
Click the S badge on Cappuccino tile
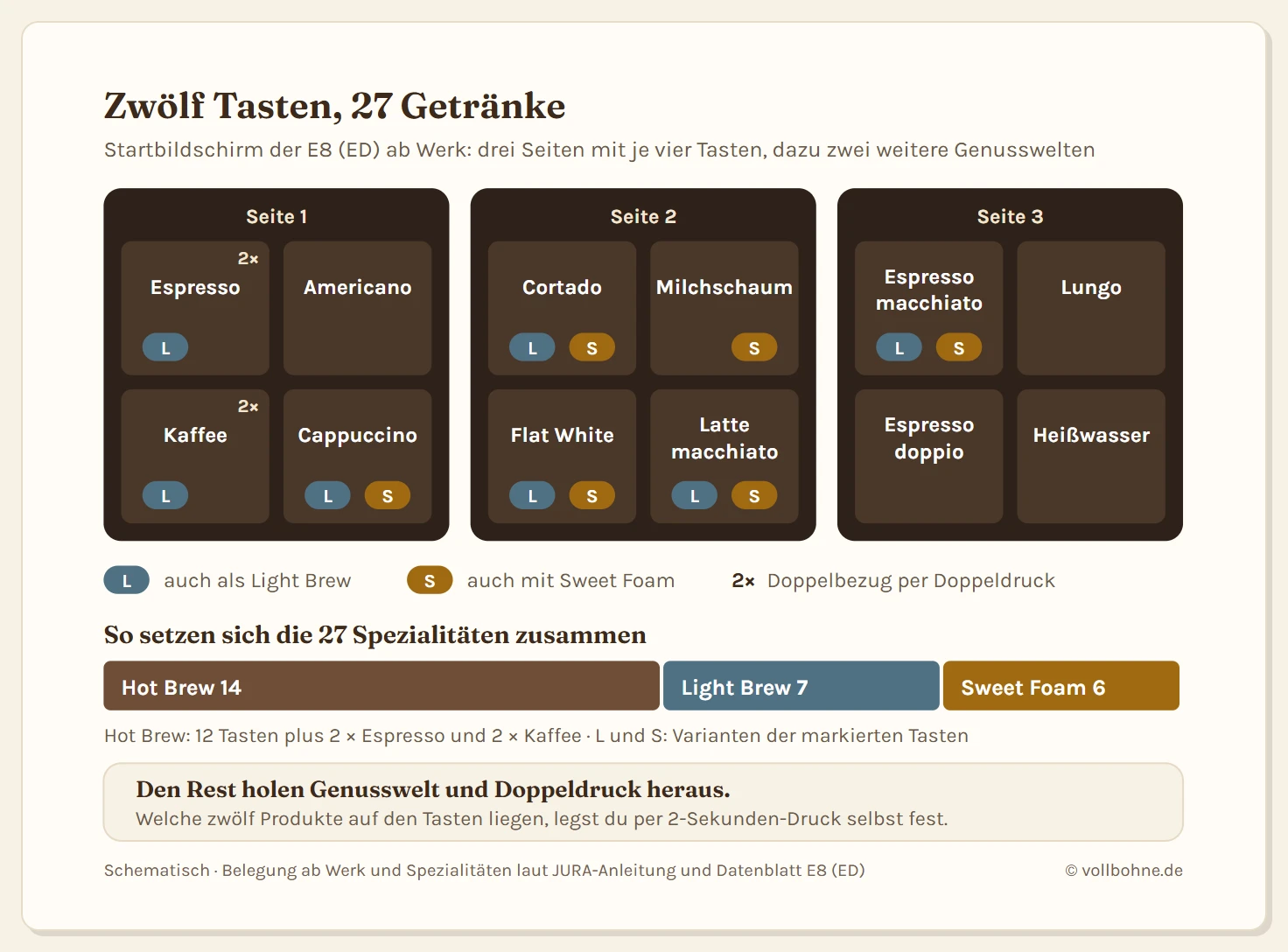tap(388, 495)
